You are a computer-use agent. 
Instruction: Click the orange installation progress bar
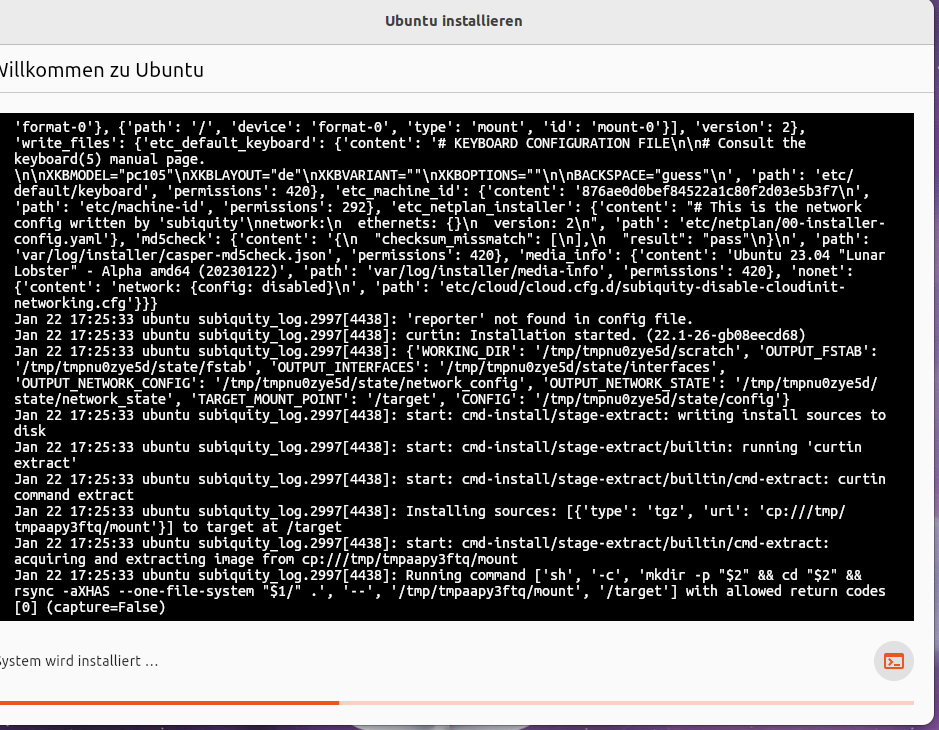pyautogui.click(x=168, y=703)
